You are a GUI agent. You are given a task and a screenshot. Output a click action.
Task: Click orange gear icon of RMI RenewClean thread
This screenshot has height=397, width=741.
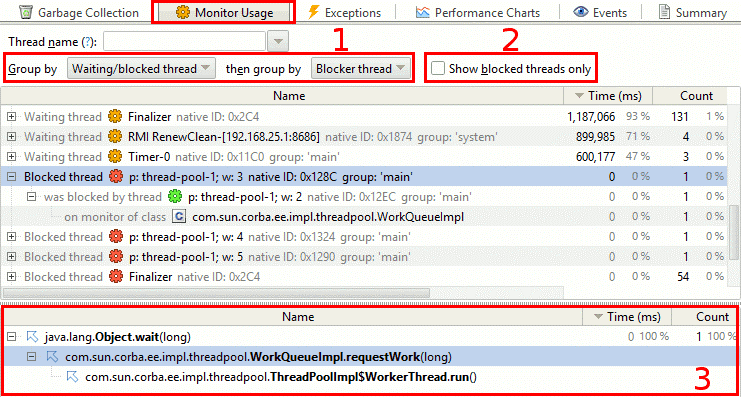tap(115, 137)
